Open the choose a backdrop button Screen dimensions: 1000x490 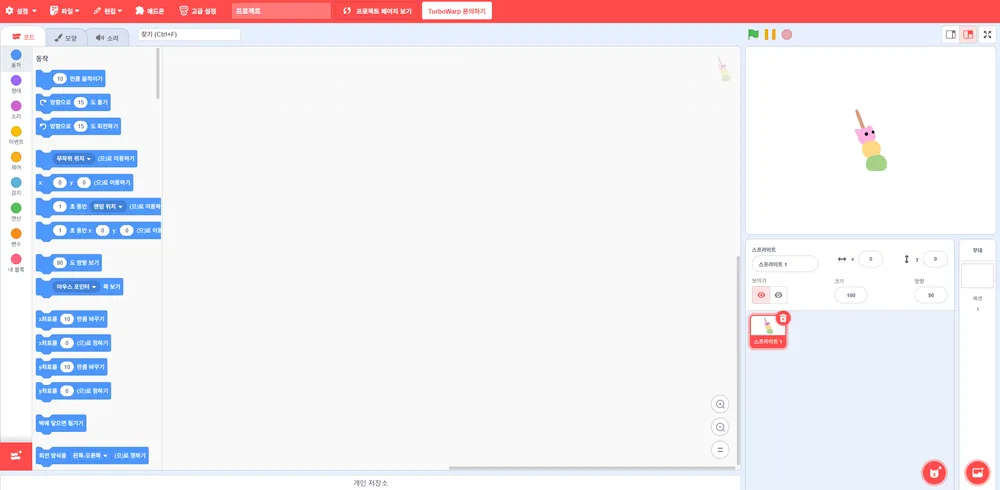coord(977,473)
